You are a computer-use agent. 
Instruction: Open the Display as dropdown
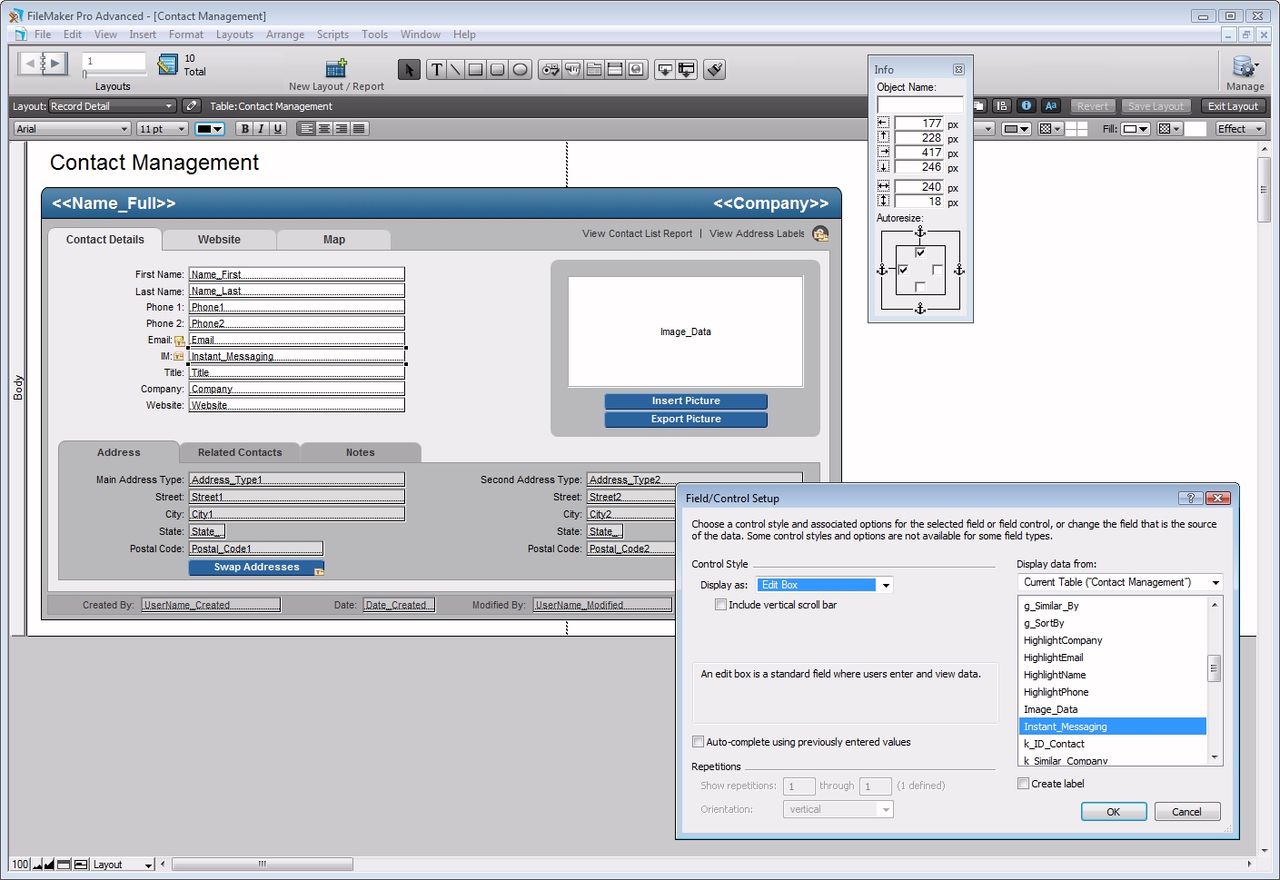click(825, 585)
